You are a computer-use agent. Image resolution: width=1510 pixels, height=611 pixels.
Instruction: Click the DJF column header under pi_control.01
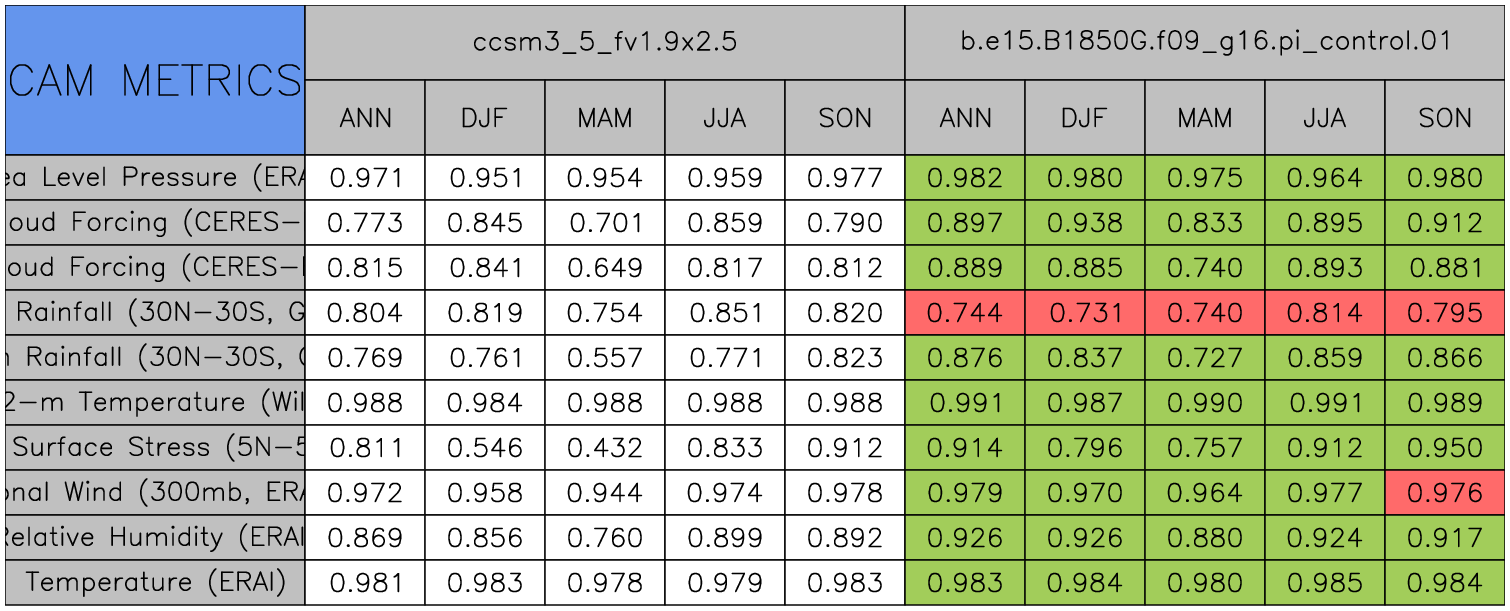1085,118
